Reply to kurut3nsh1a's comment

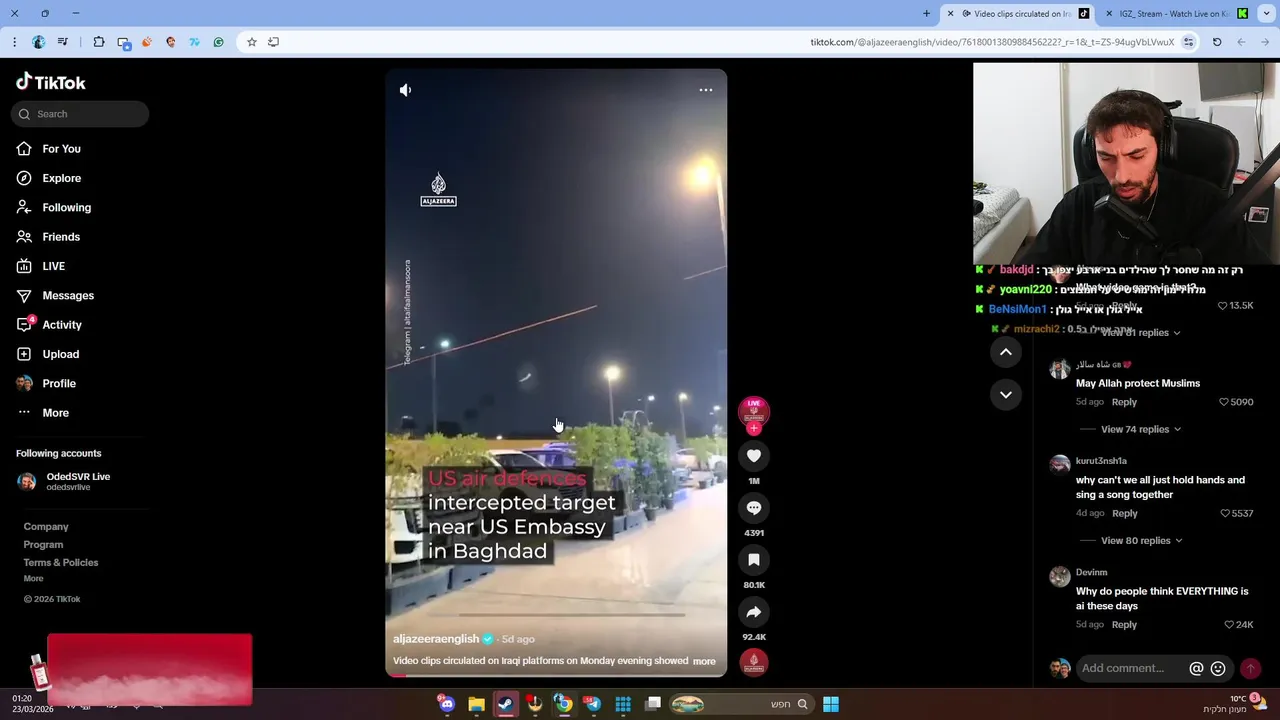(1125, 513)
